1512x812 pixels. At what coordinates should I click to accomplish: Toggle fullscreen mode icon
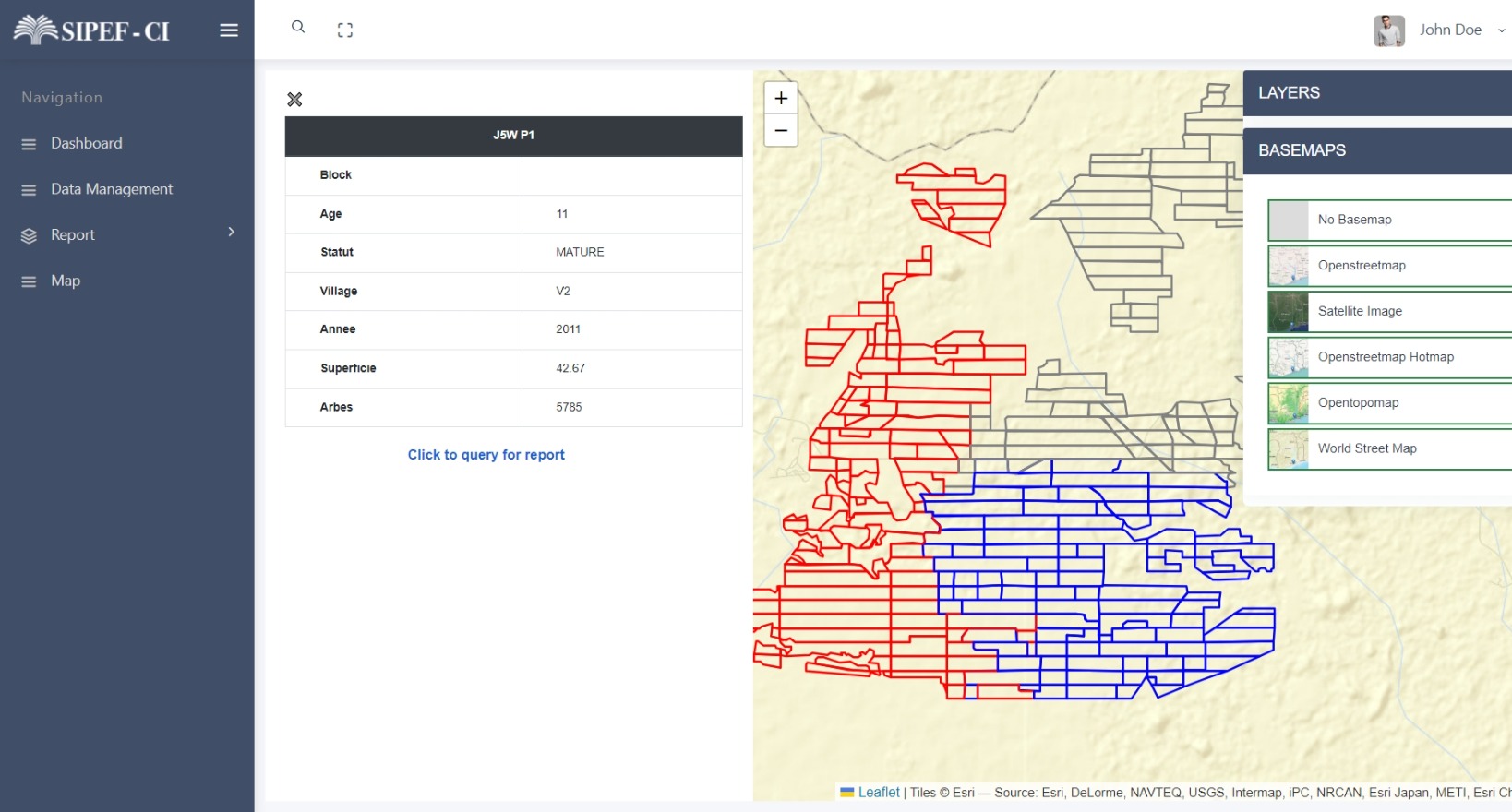(345, 30)
